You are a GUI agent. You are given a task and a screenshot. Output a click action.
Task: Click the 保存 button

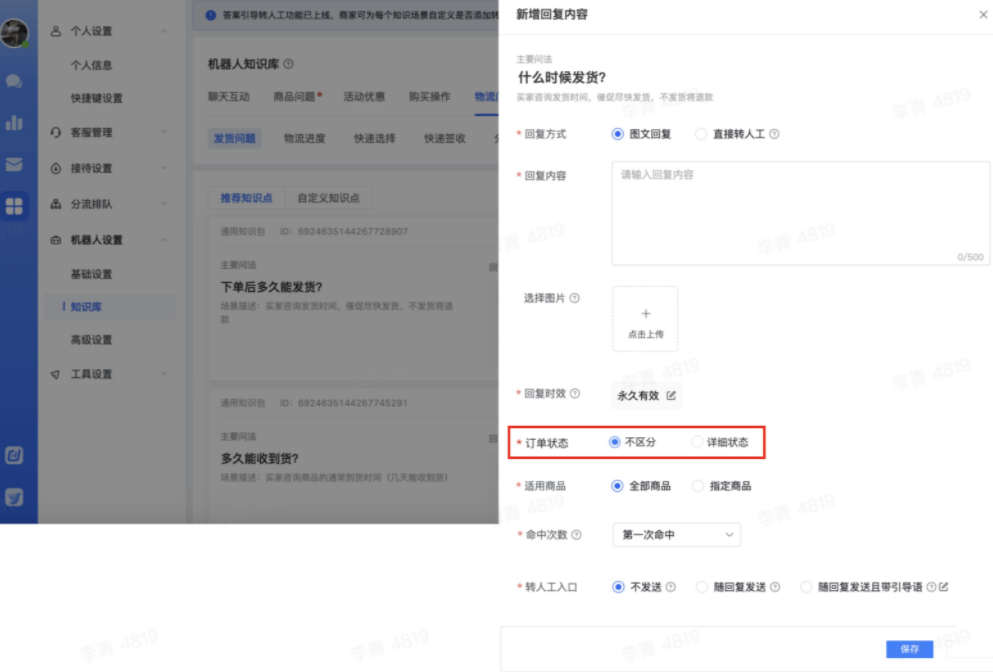point(909,649)
